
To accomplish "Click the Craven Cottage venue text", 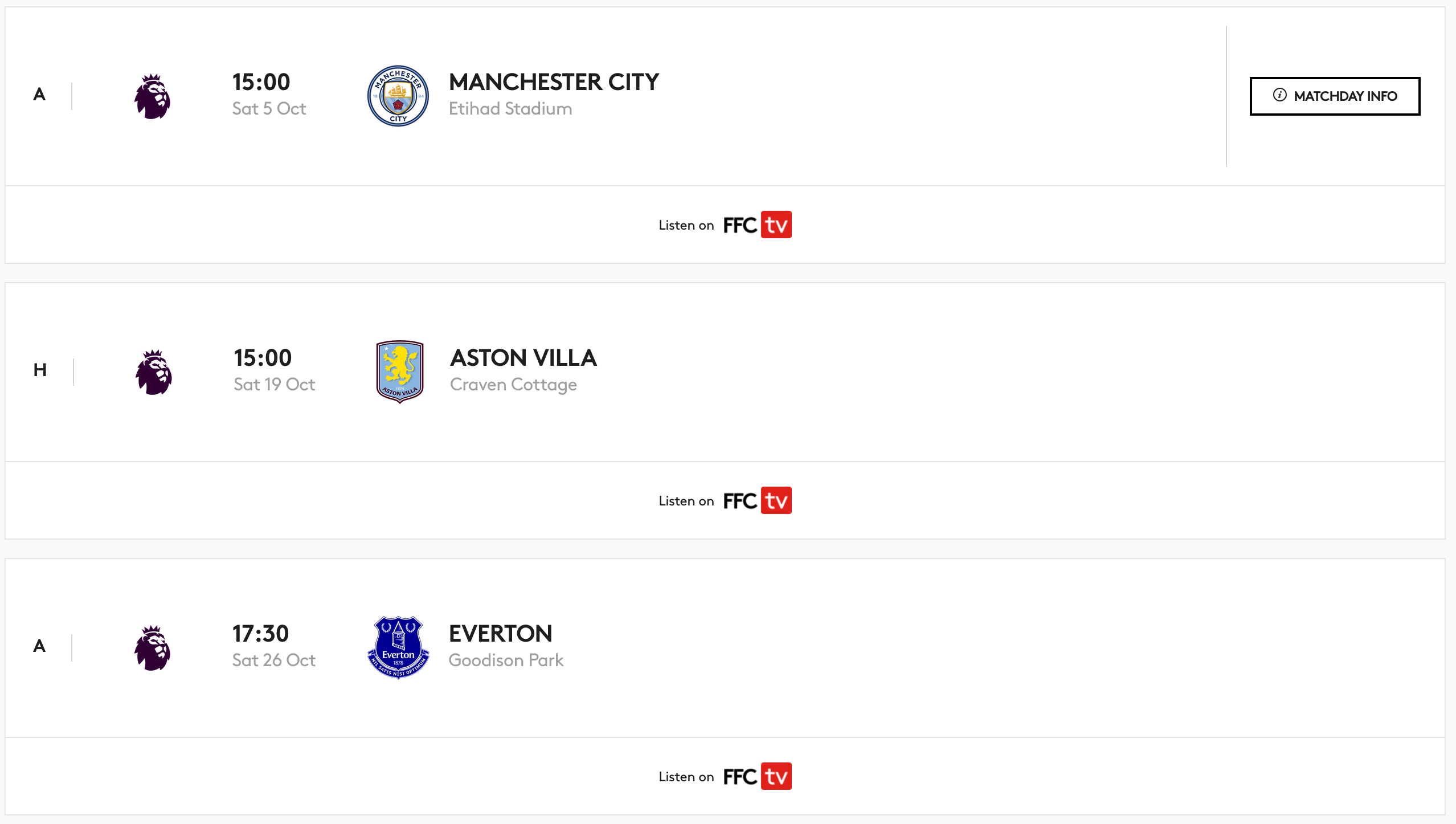I will (513, 385).
